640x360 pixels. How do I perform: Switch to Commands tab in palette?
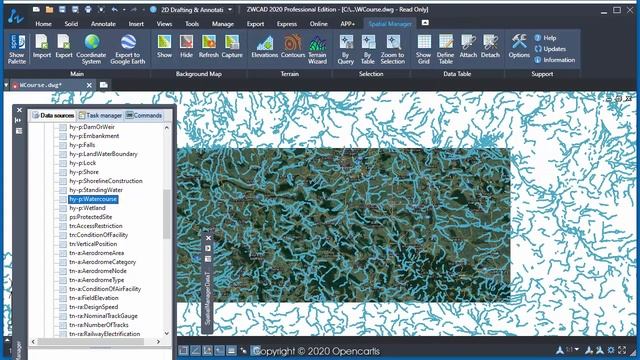144,116
